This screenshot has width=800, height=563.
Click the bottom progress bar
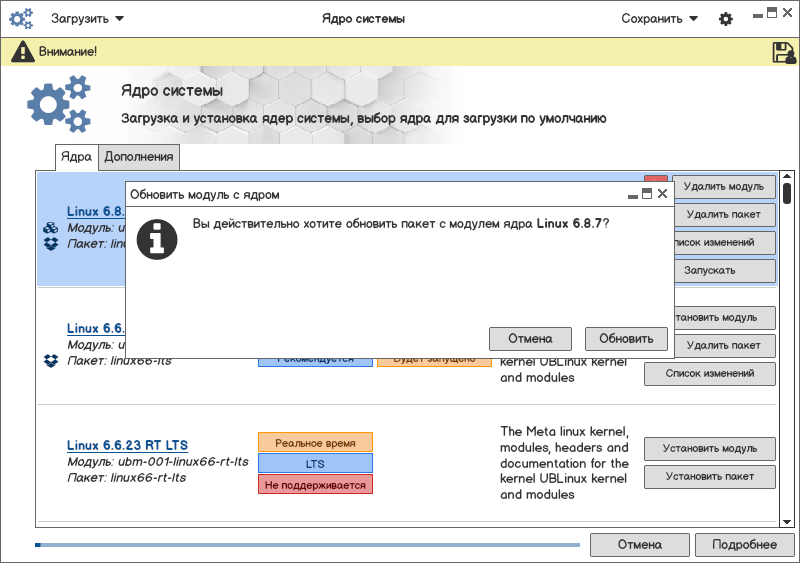[x=308, y=545]
